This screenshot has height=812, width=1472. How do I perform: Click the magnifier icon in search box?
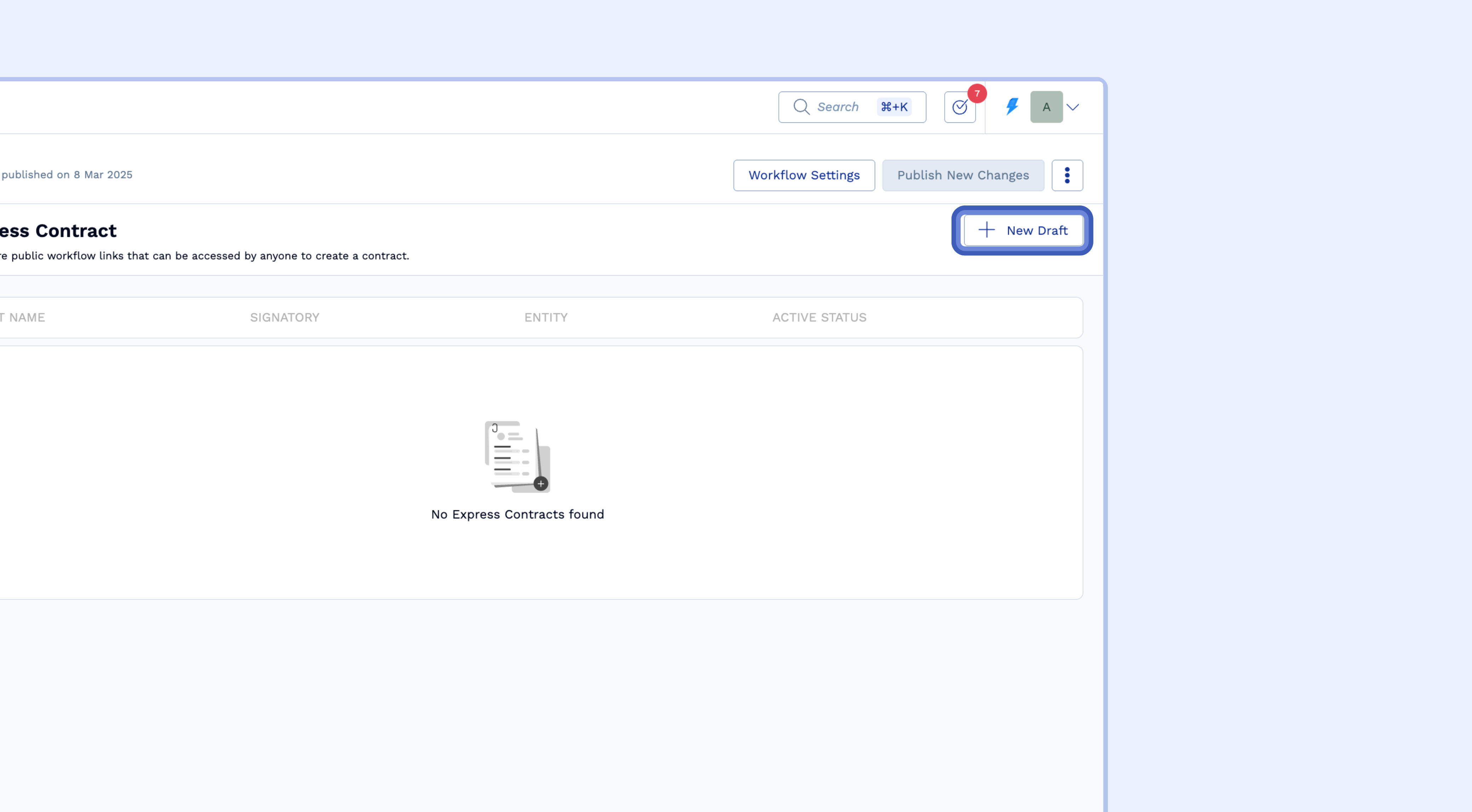(x=801, y=107)
